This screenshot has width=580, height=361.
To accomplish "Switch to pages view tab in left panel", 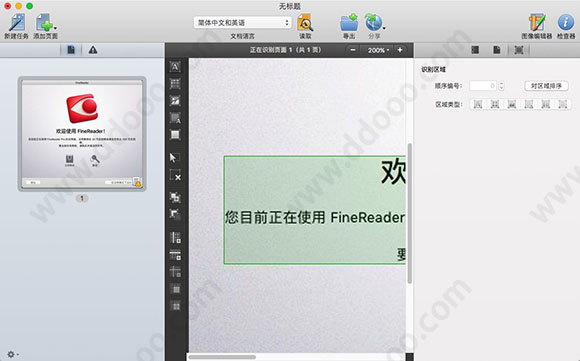I will coord(71,50).
